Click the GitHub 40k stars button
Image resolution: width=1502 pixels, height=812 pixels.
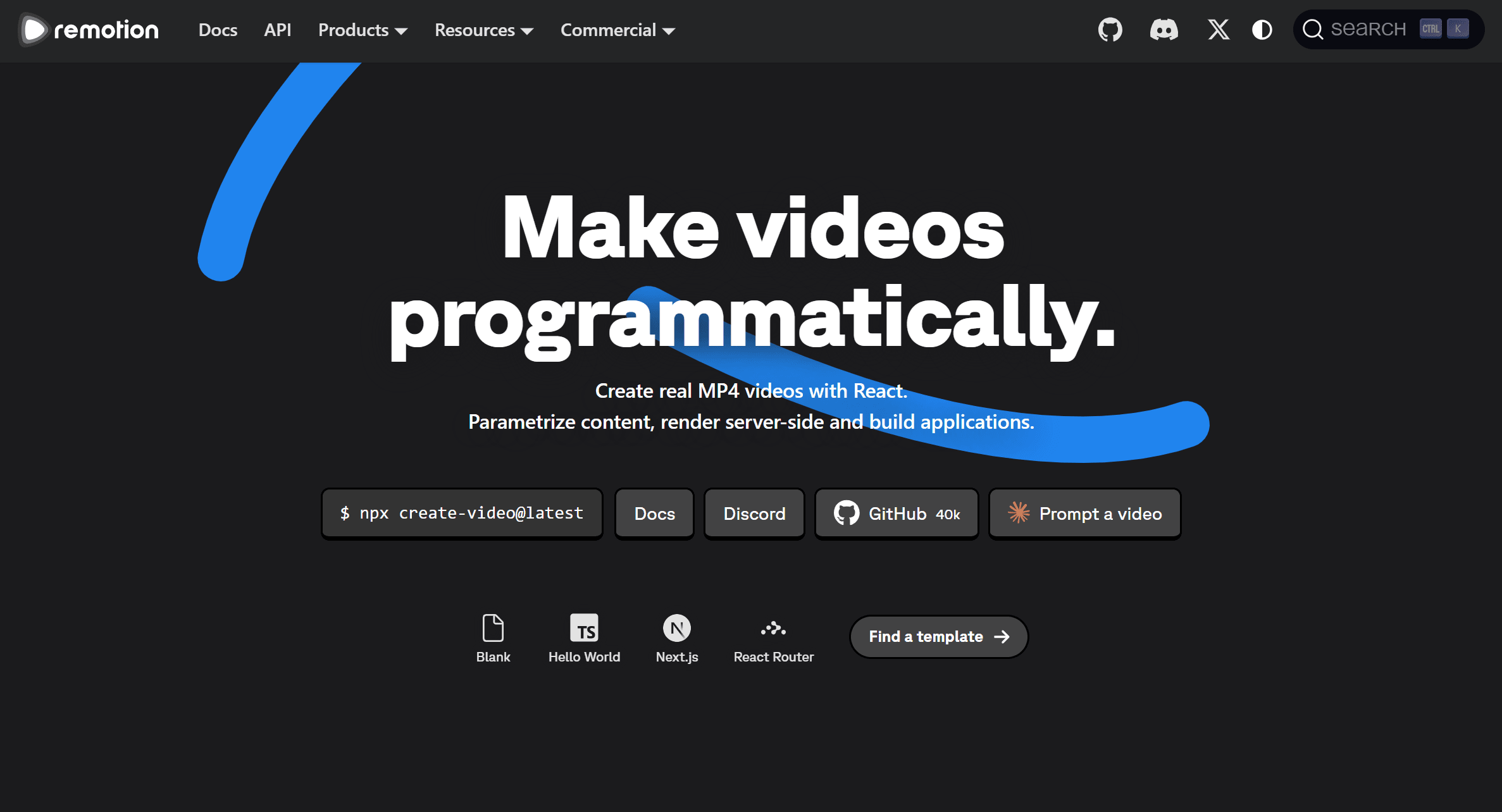897,514
